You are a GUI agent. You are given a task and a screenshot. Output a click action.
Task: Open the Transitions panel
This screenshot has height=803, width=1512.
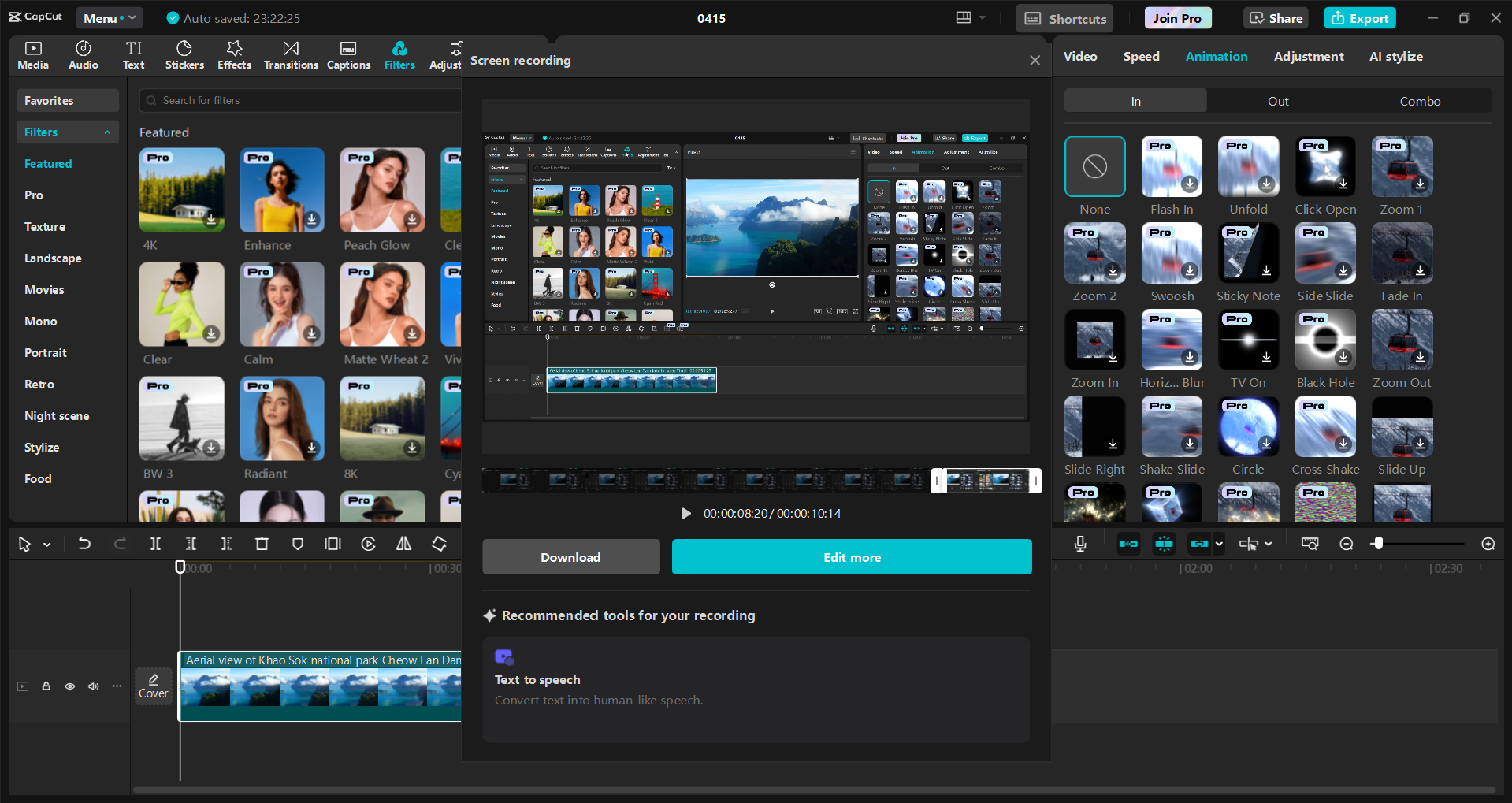tap(291, 54)
